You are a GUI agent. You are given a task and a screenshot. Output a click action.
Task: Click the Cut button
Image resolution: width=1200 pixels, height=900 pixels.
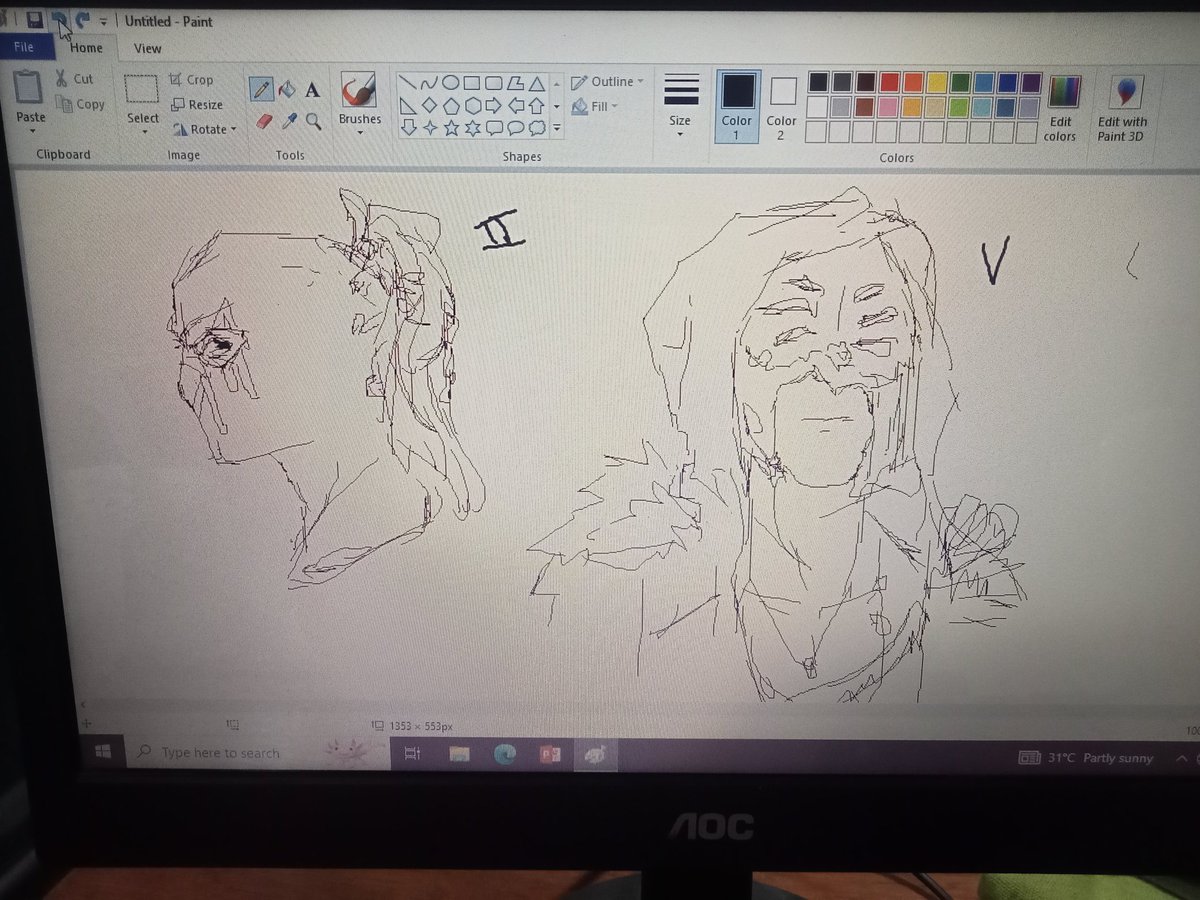74,79
